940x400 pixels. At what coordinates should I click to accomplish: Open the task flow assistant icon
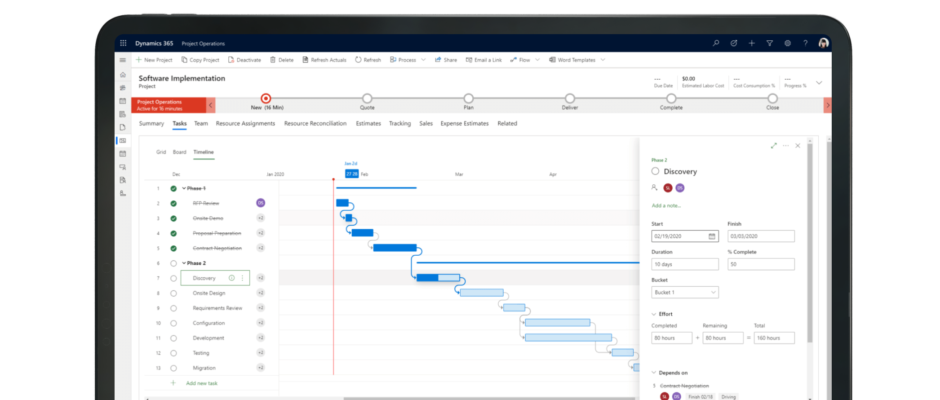[734, 43]
